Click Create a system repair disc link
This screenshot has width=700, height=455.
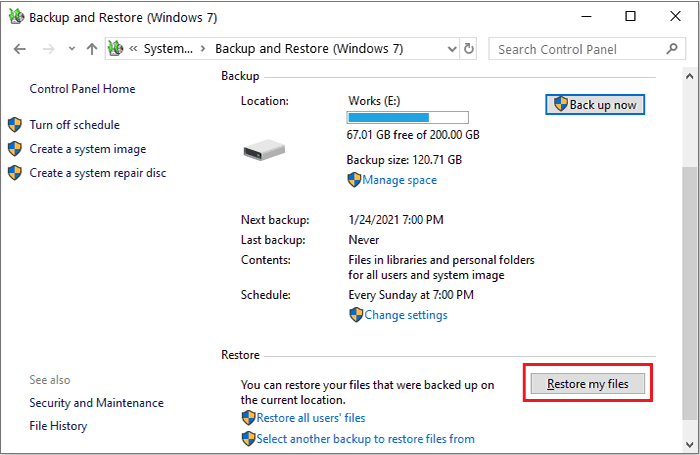pos(98,173)
